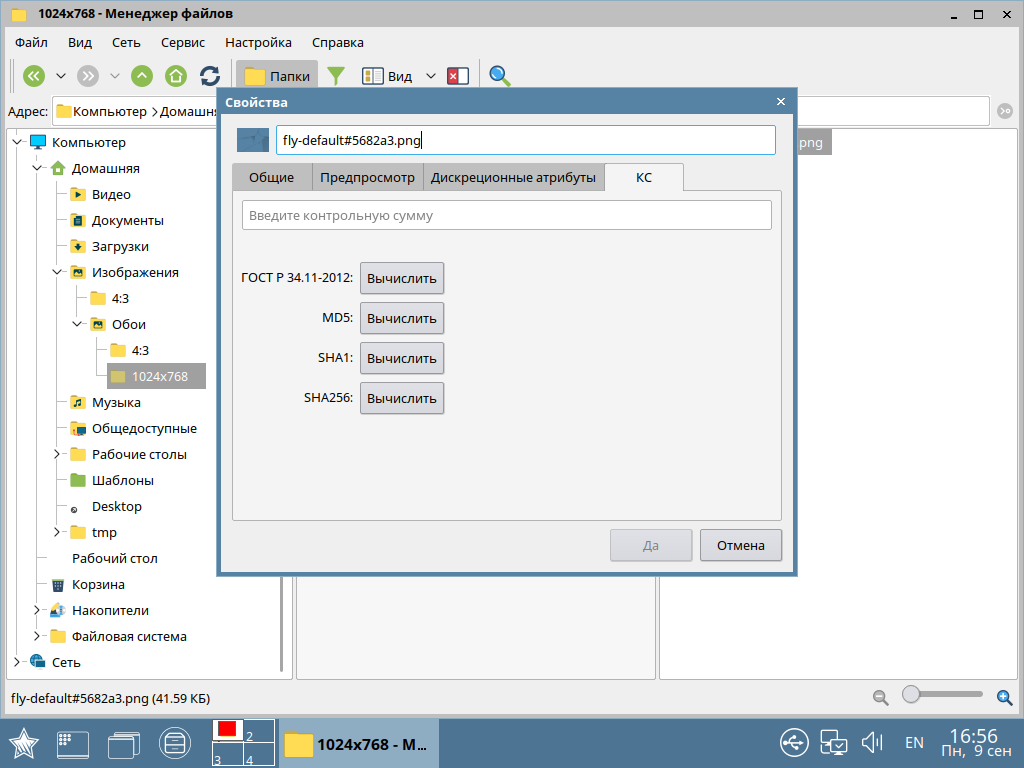The image size is (1024, 768).
Task: Open search with the magnifier icon
Action: pos(499,76)
